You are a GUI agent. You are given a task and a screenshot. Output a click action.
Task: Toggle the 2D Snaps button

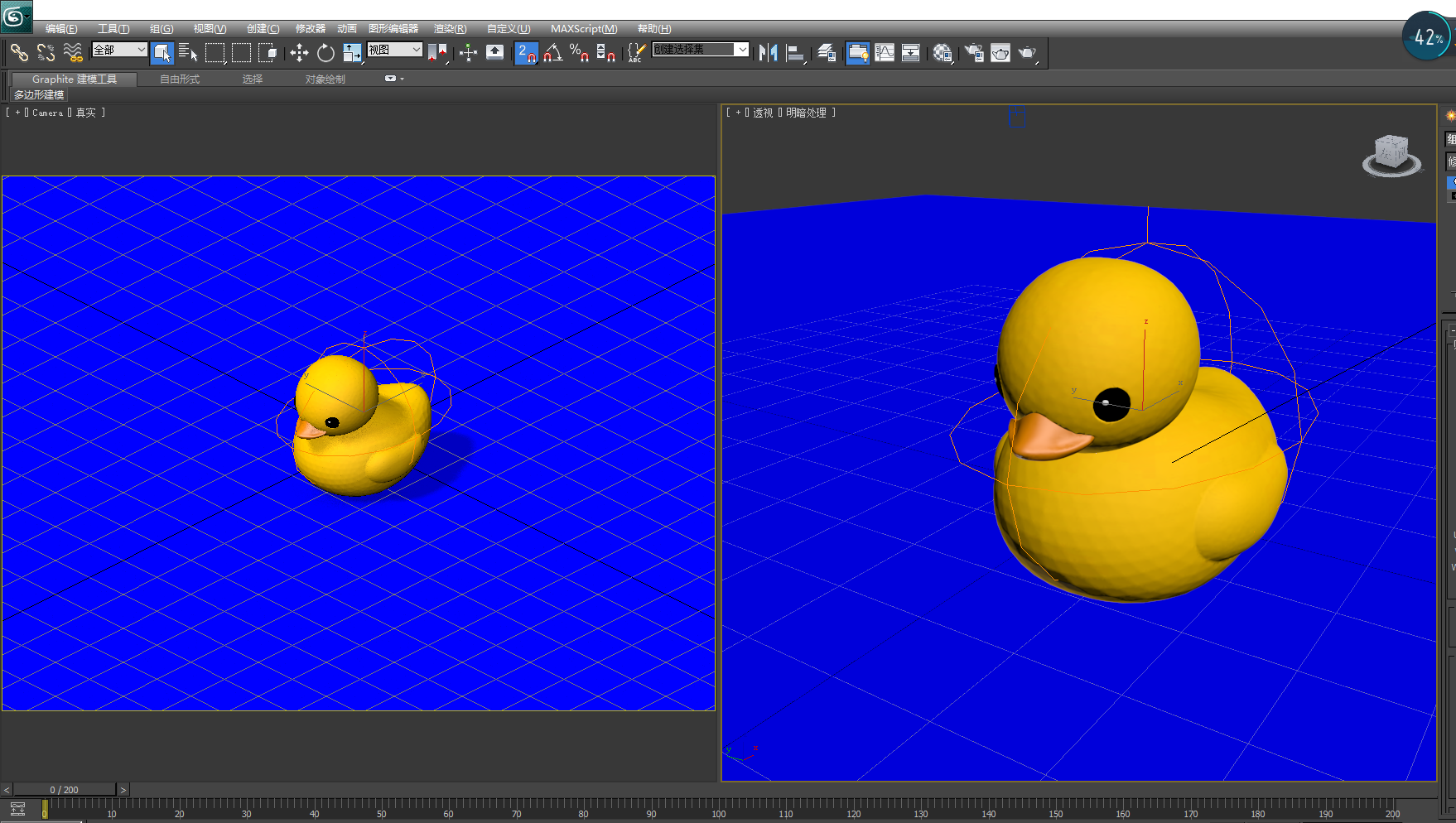[526, 53]
